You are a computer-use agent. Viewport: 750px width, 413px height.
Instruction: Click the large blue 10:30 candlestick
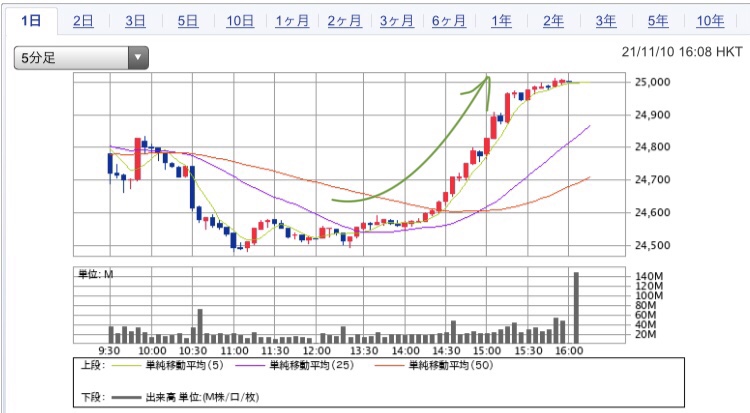[192, 188]
